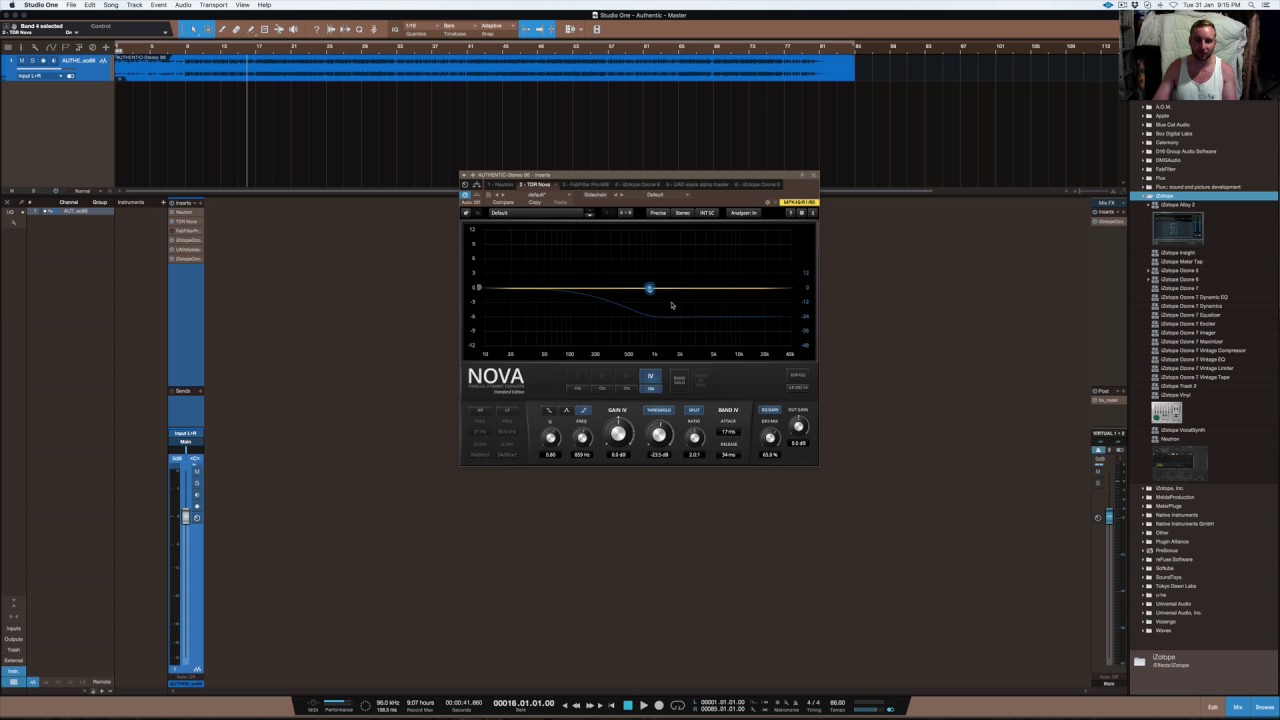Open the question mark help tool
This screenshot has width=1280, height=720.
tap(317, 29)
